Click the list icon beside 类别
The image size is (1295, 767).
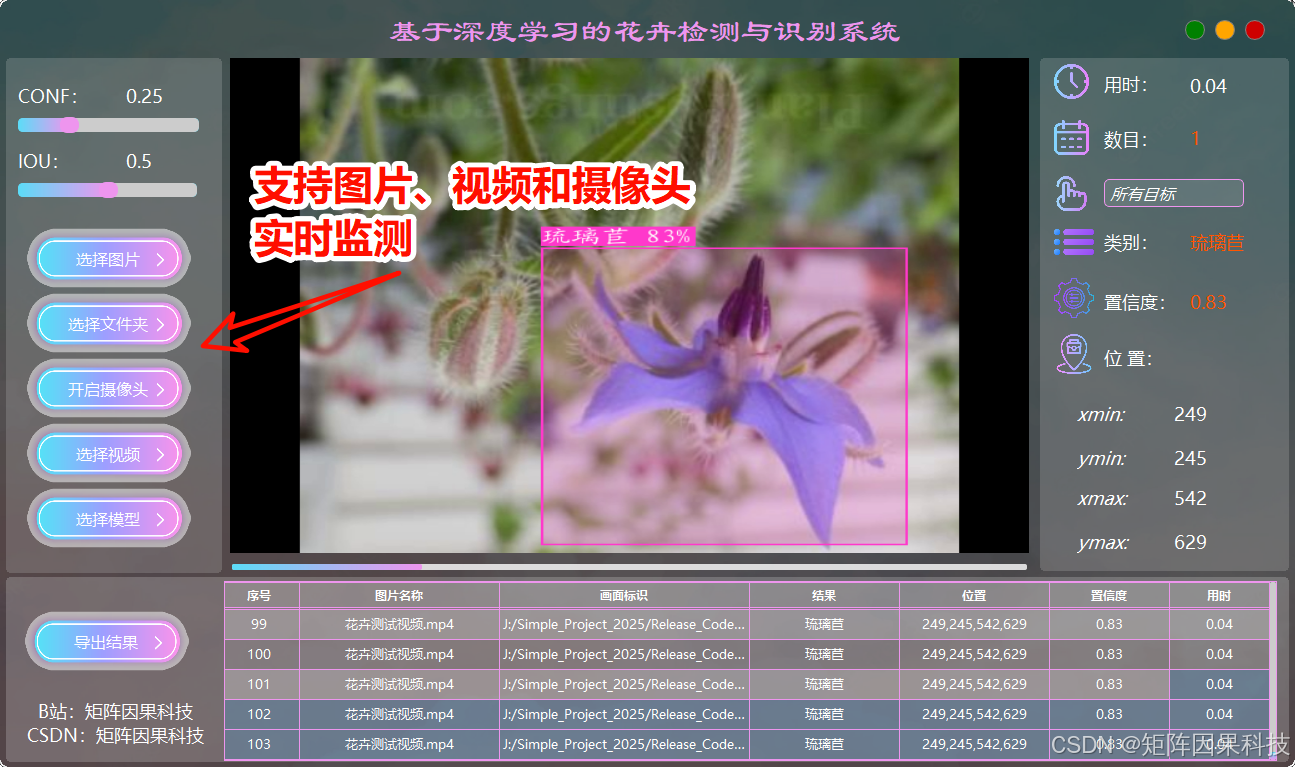(x=1072, y=242)
